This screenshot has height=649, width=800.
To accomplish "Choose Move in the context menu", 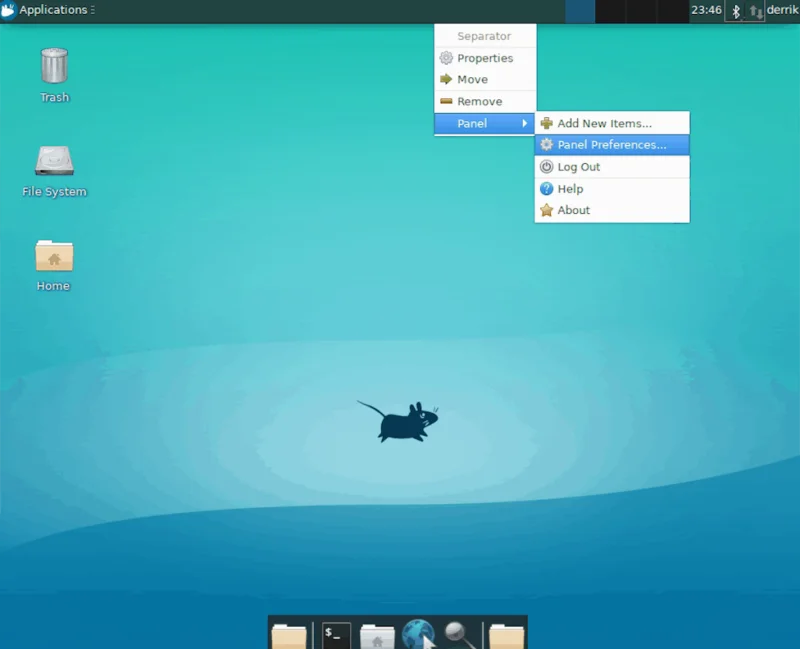I will pos(485,80).
